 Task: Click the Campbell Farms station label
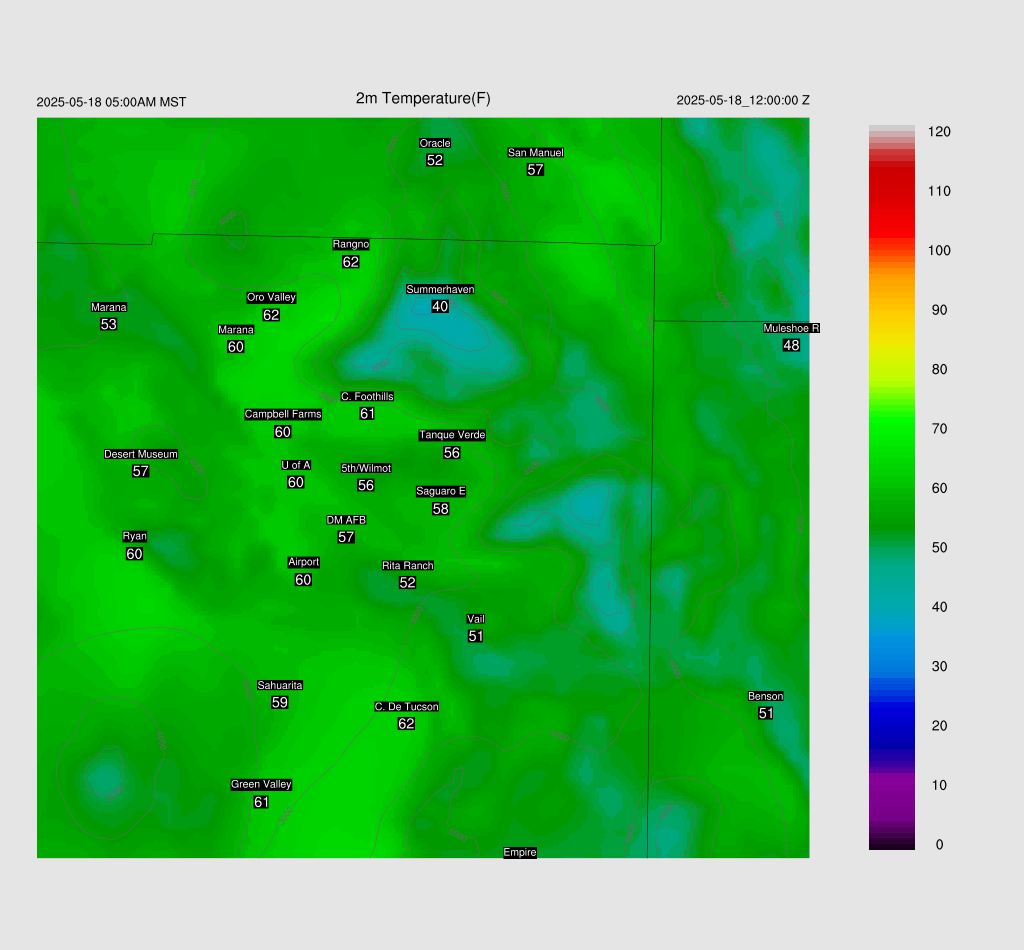[283, 414]
